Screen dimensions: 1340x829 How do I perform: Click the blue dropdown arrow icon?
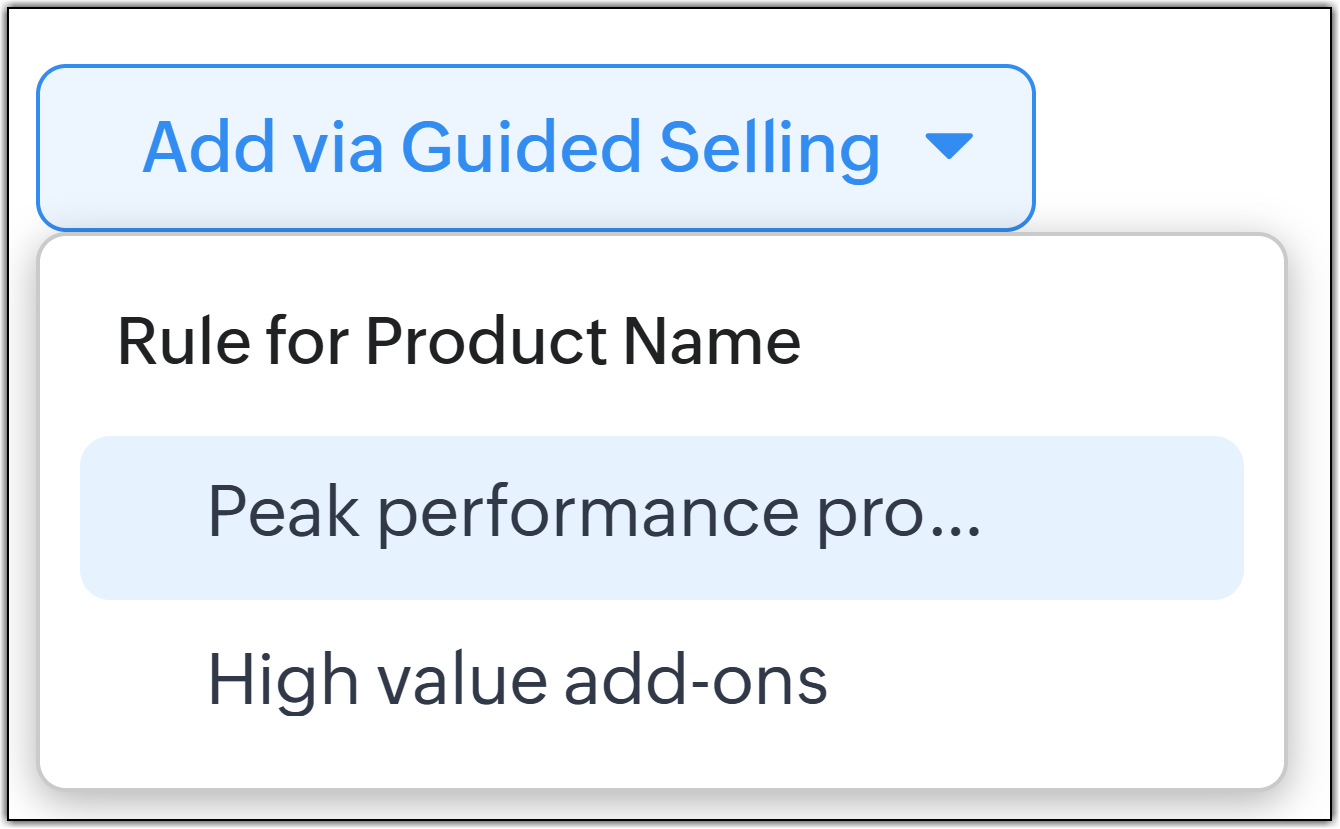coord(949,147)
